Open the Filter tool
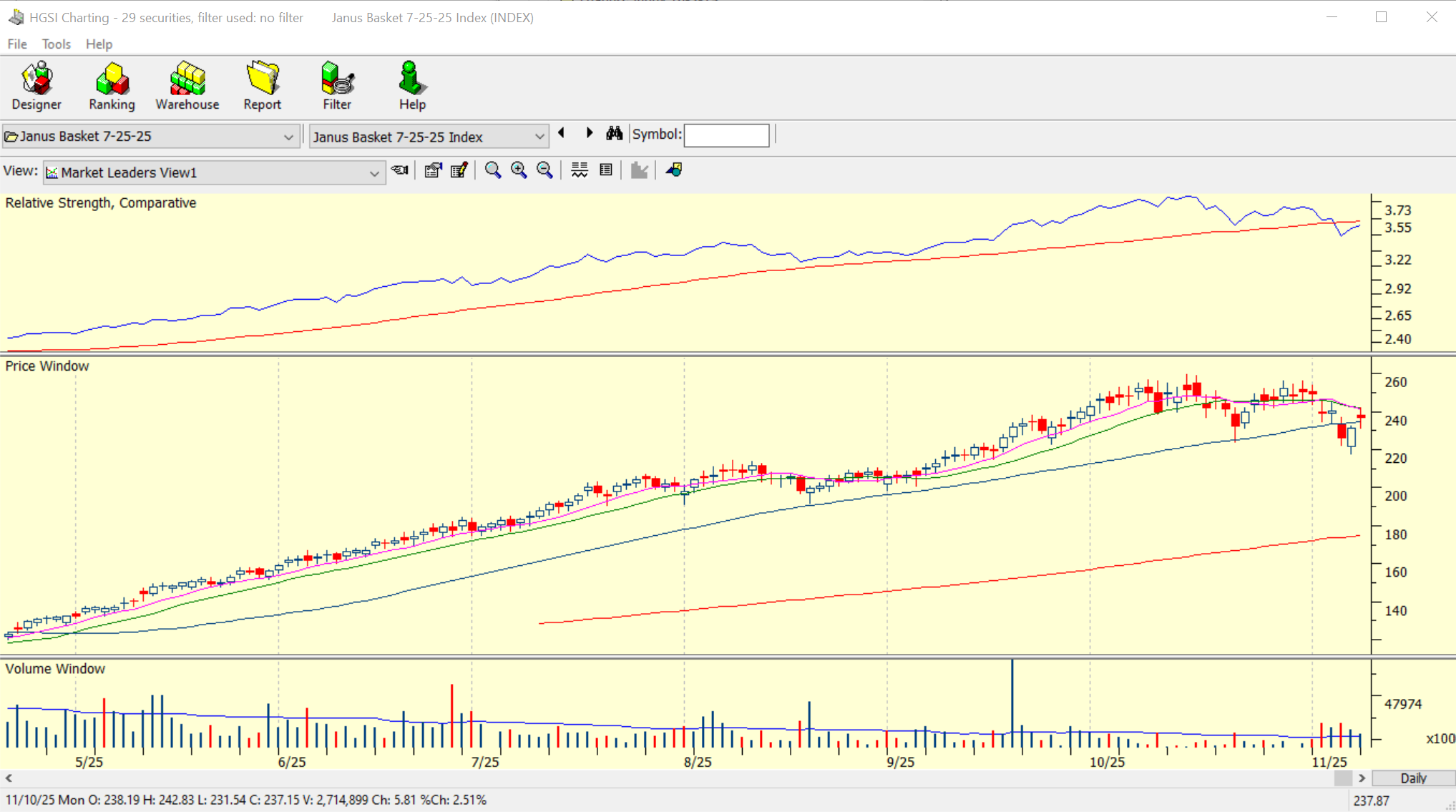This screenshot has height=812, width=1456. pyautogui.click(x=337, y=86)
